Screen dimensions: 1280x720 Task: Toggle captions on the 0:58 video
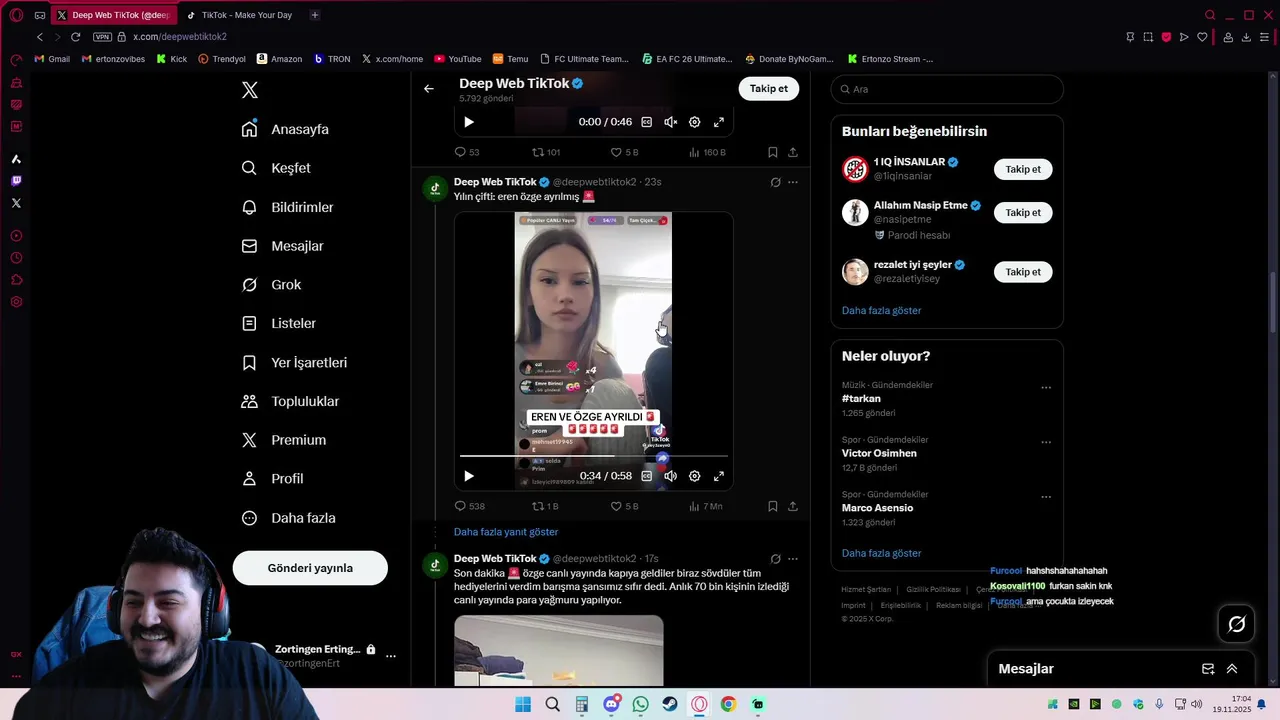click(647, 476)
